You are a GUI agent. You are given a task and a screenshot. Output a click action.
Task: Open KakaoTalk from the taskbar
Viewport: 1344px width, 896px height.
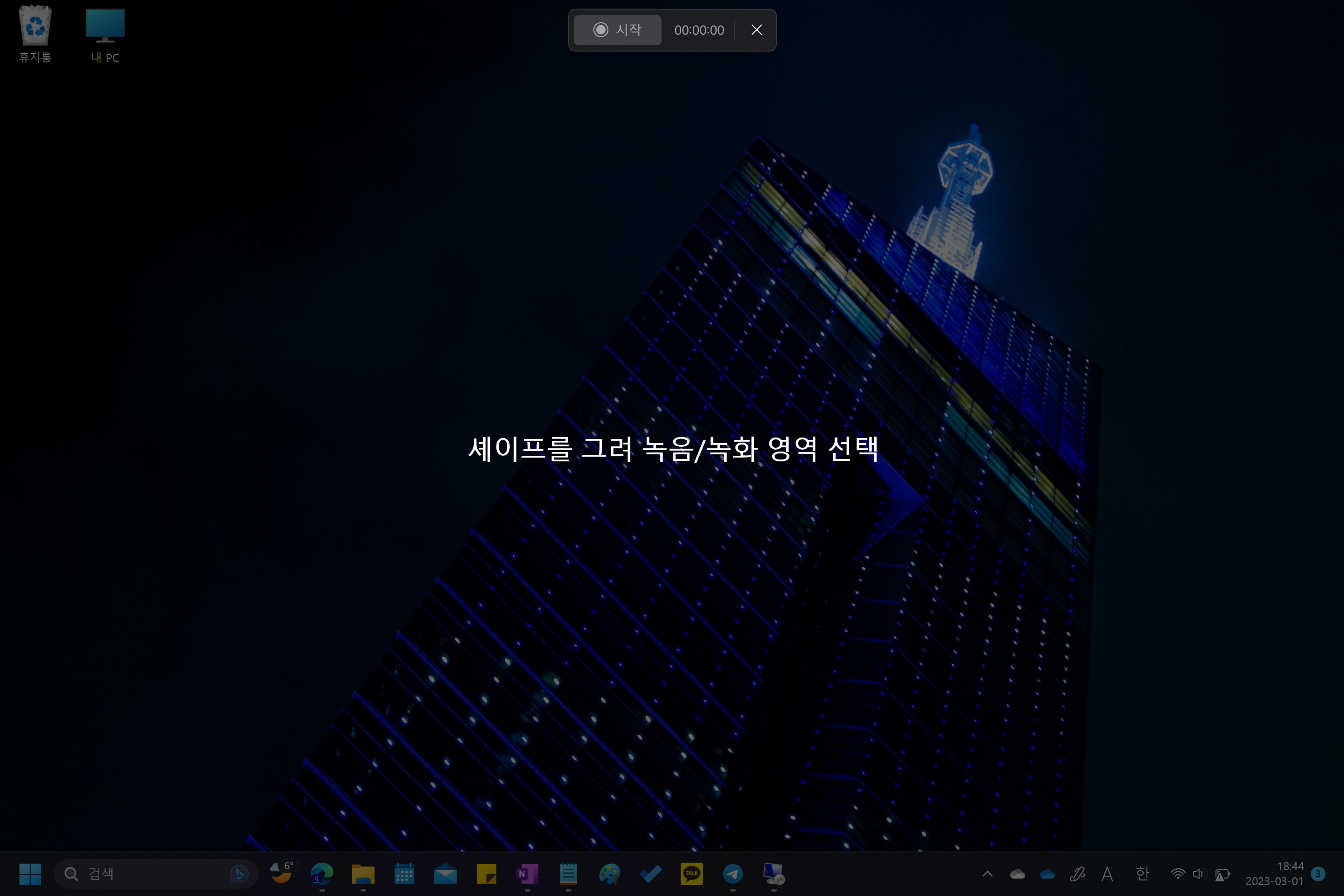pos(691,874)
